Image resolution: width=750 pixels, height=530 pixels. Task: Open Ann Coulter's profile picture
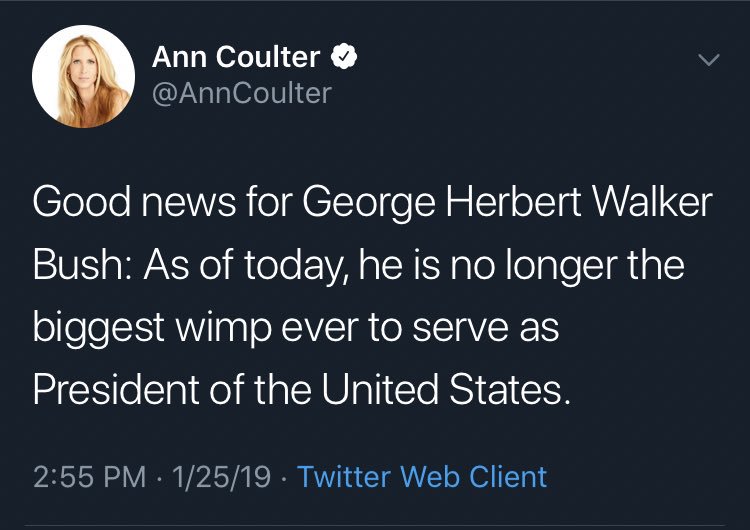[x=83, y=77]
